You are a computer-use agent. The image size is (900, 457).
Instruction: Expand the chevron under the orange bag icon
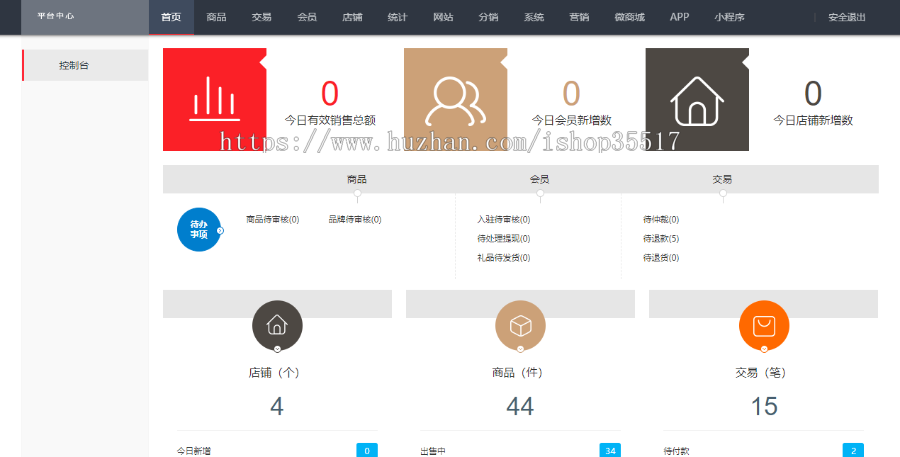tap(764, 348)
